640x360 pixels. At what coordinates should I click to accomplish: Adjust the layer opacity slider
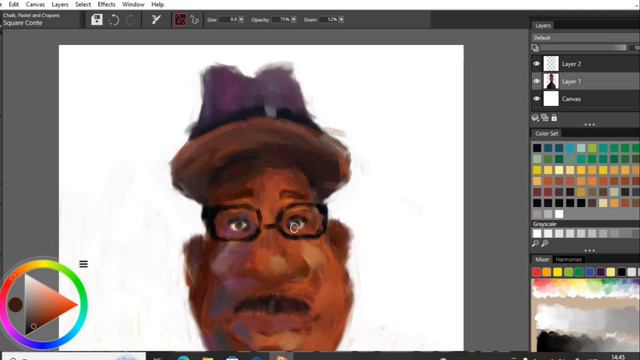[x=583, y=48]
